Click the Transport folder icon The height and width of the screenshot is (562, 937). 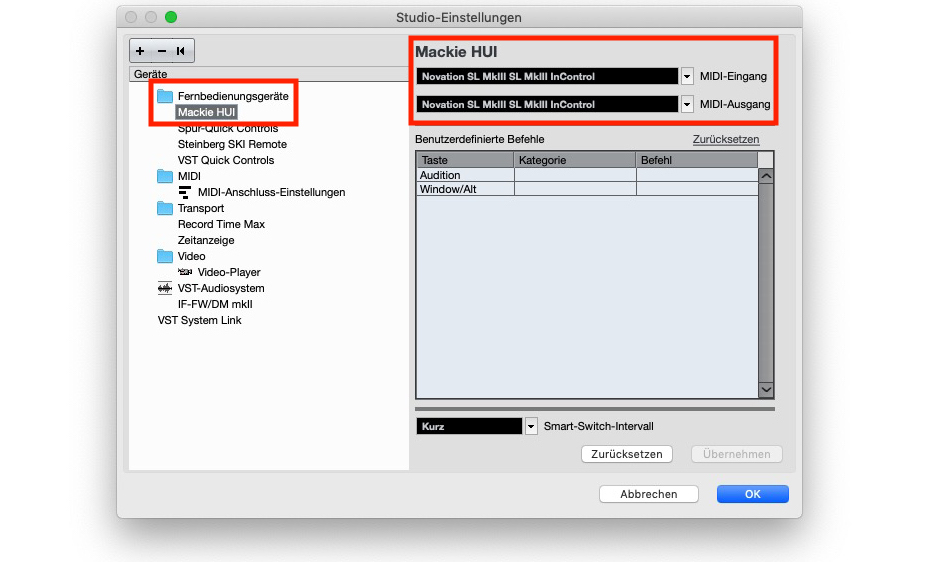click(165, 208)
